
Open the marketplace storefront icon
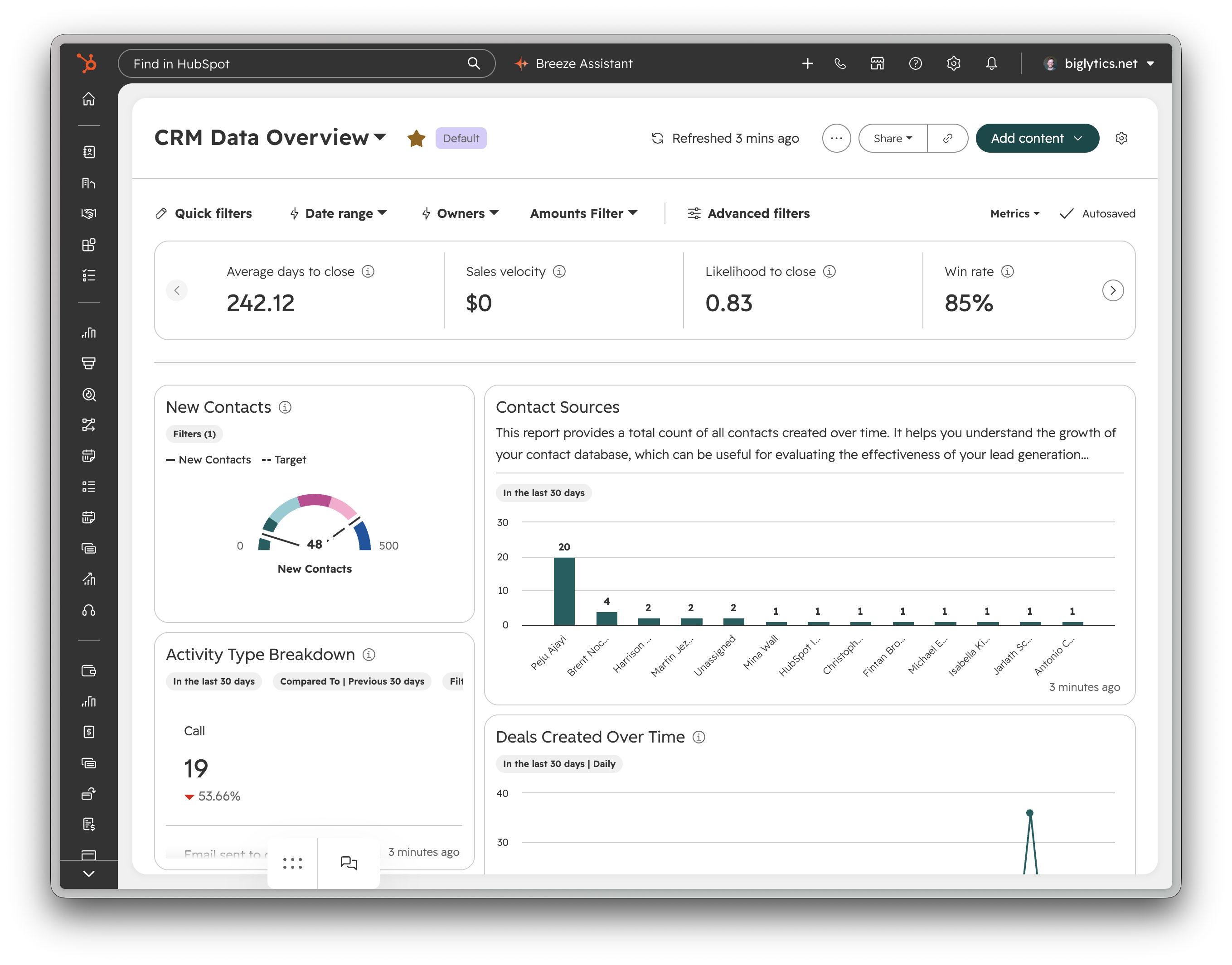pos(877,63)
